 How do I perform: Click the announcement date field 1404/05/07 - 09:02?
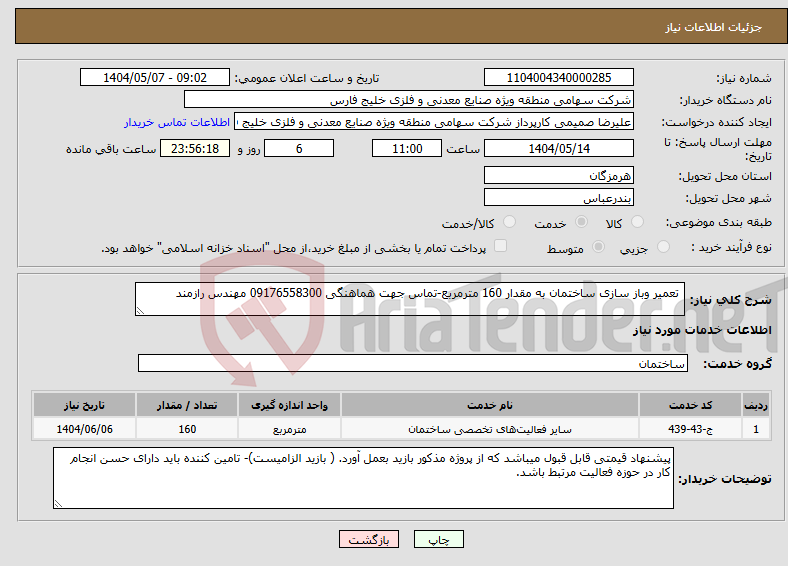click(155, 77)
